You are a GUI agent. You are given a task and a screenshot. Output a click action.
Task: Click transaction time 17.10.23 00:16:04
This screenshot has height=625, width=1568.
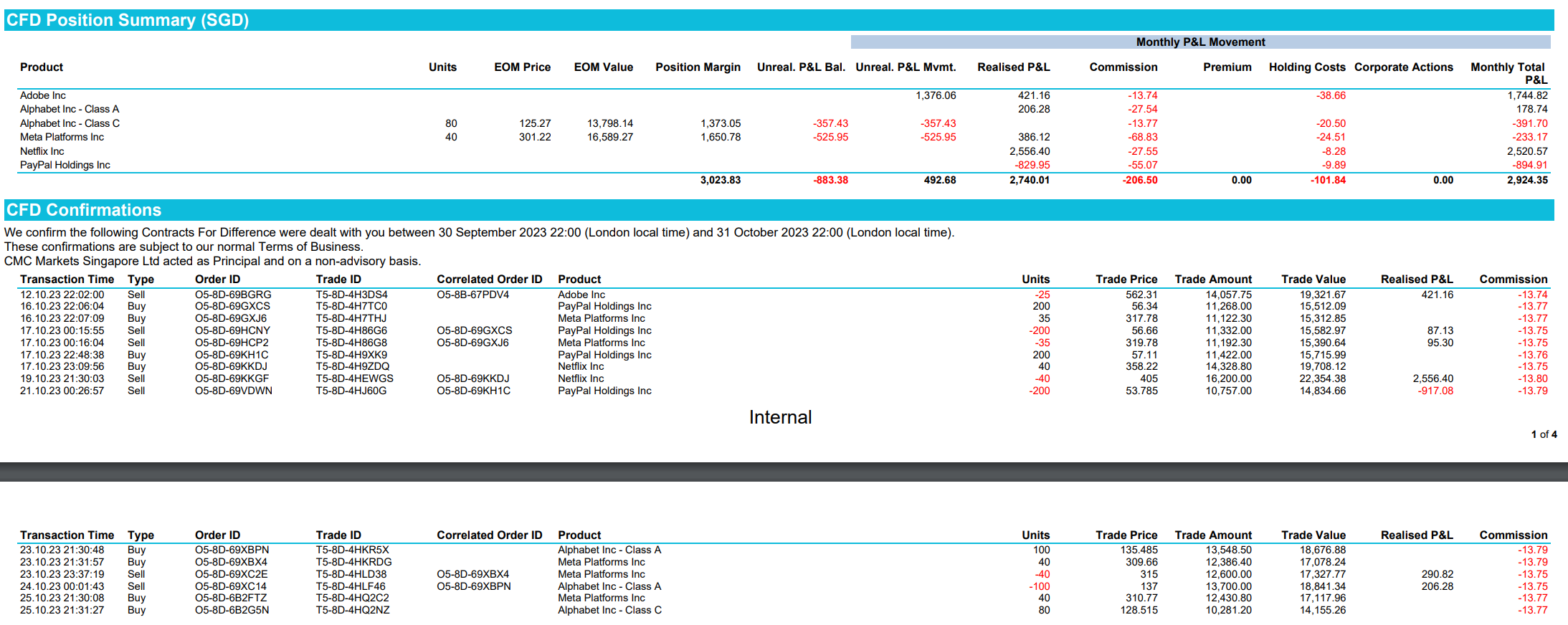[62, 343]
